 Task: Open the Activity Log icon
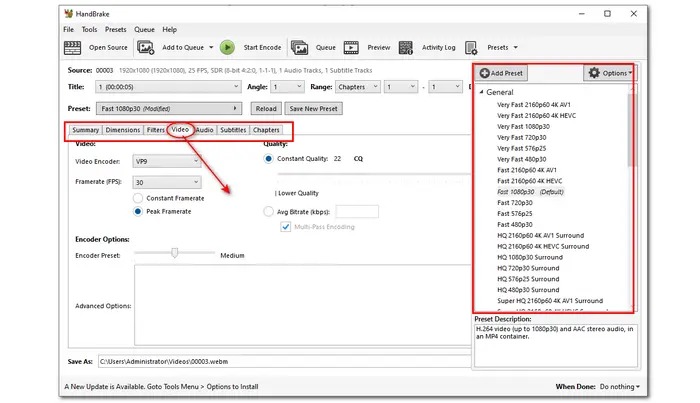405,47
